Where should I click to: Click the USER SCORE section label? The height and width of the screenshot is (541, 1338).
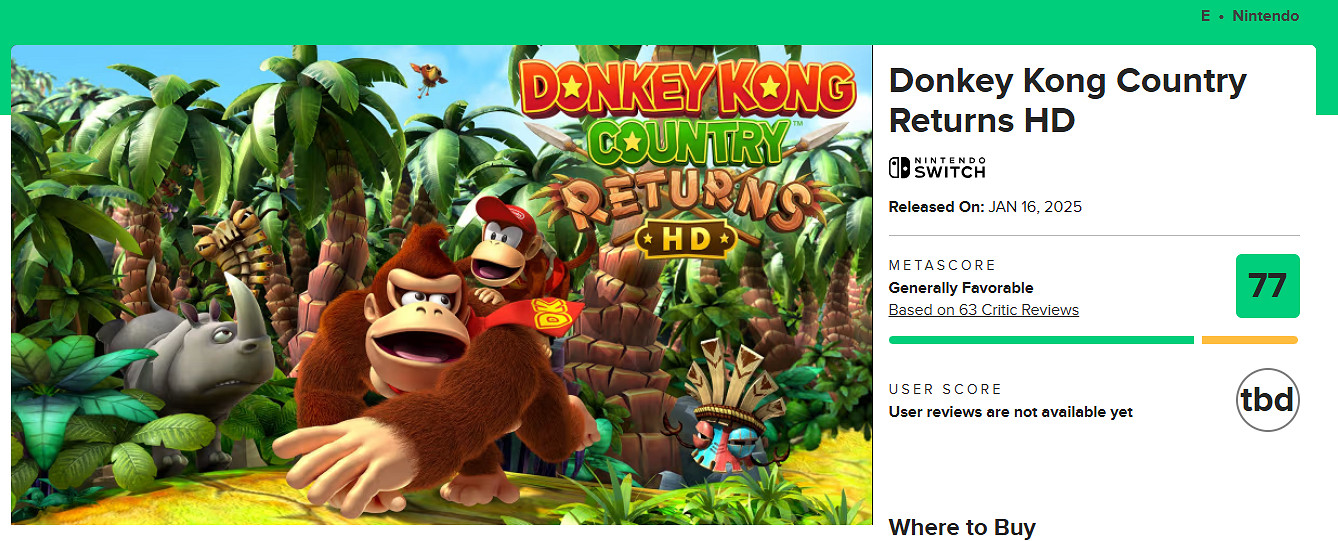coord(945,389)
